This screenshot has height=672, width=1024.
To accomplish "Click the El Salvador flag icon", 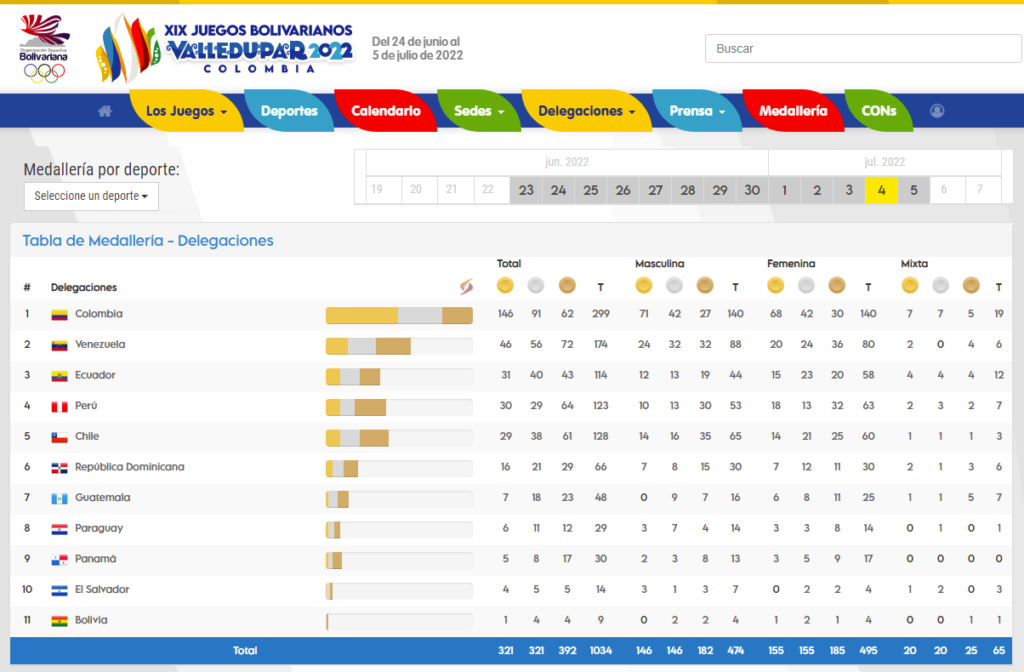I will (x=59, y=590).
